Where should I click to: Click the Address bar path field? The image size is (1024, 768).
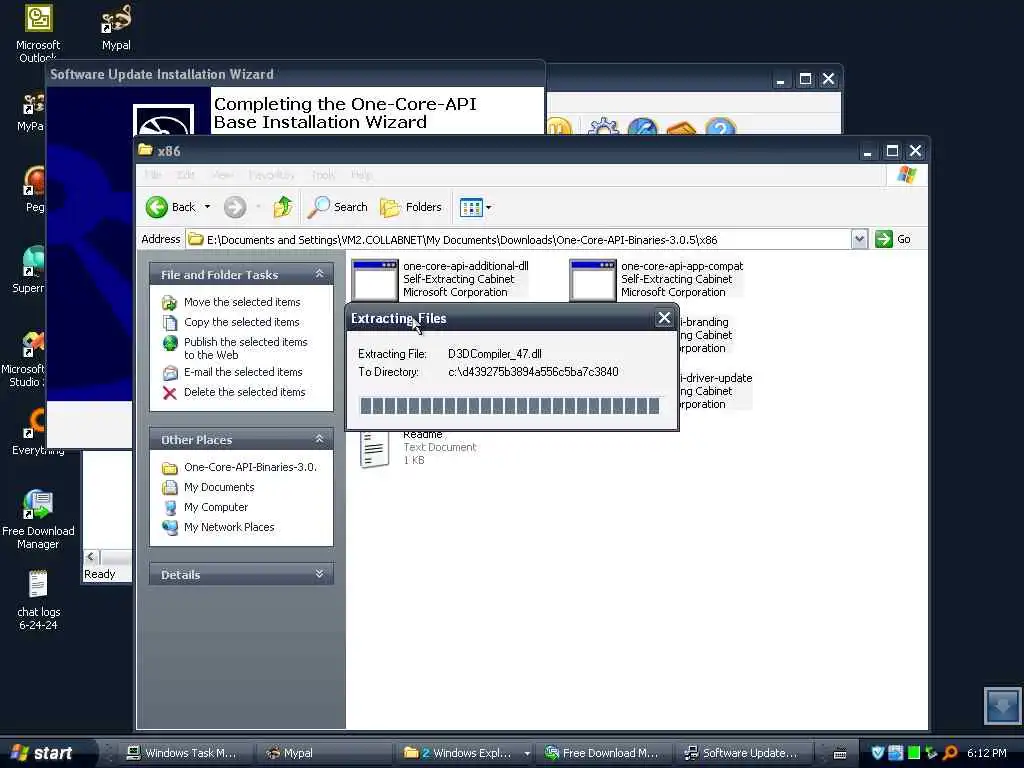[x=519, y=240]
